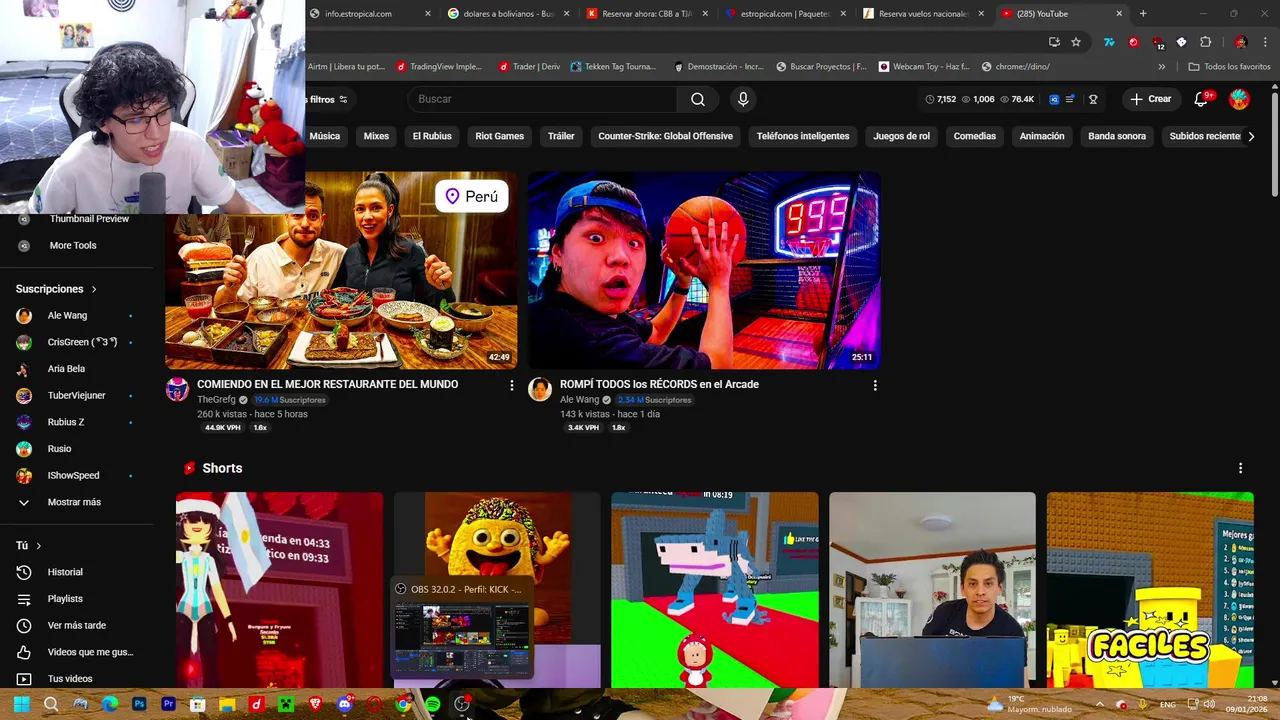Open the IShowSpeed subscription
This screenshot has height=720, width=1280.
click(73, 475)
